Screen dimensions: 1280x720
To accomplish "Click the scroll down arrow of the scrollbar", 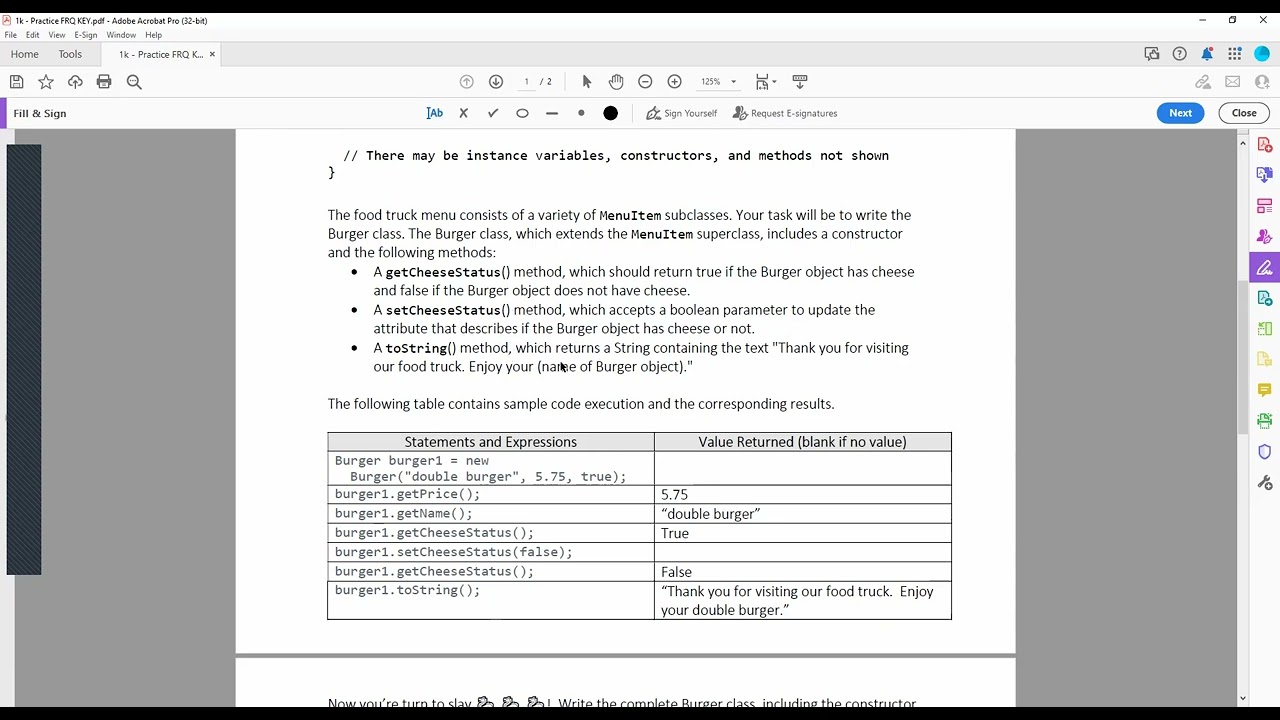I will click(x=1243, y=698).
